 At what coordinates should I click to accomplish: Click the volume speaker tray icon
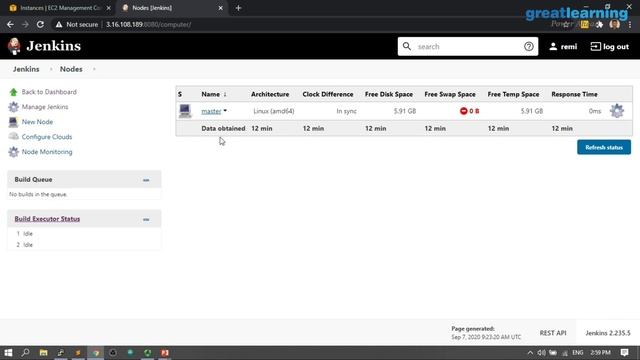tap(541, 353)
